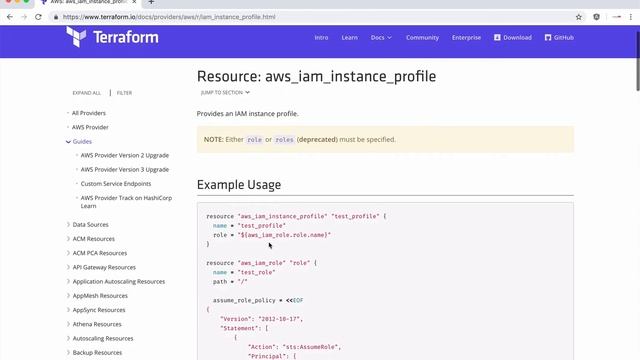
Task: Open the Jump To Section dropdown
Action: tap(225, 93)
